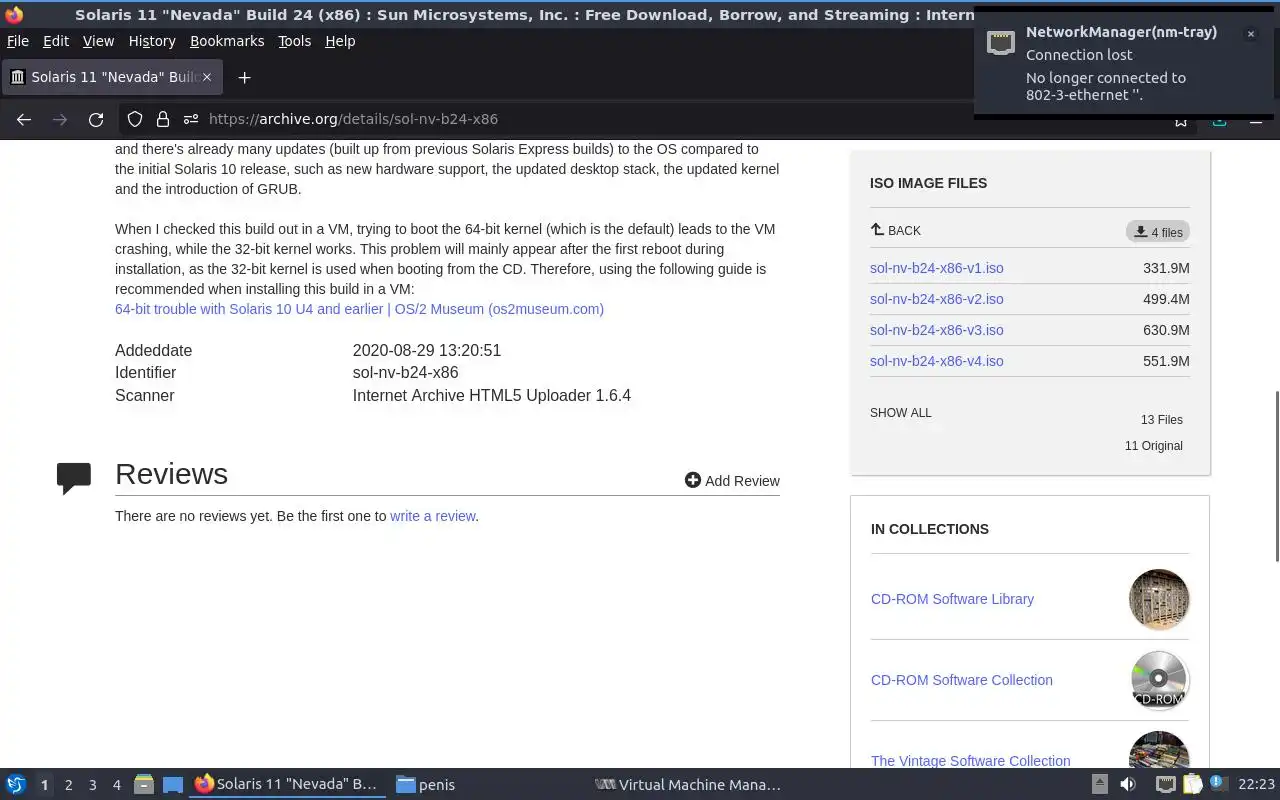Click the Vintage Software Collection thumbnail

(x=1159, y=750)
